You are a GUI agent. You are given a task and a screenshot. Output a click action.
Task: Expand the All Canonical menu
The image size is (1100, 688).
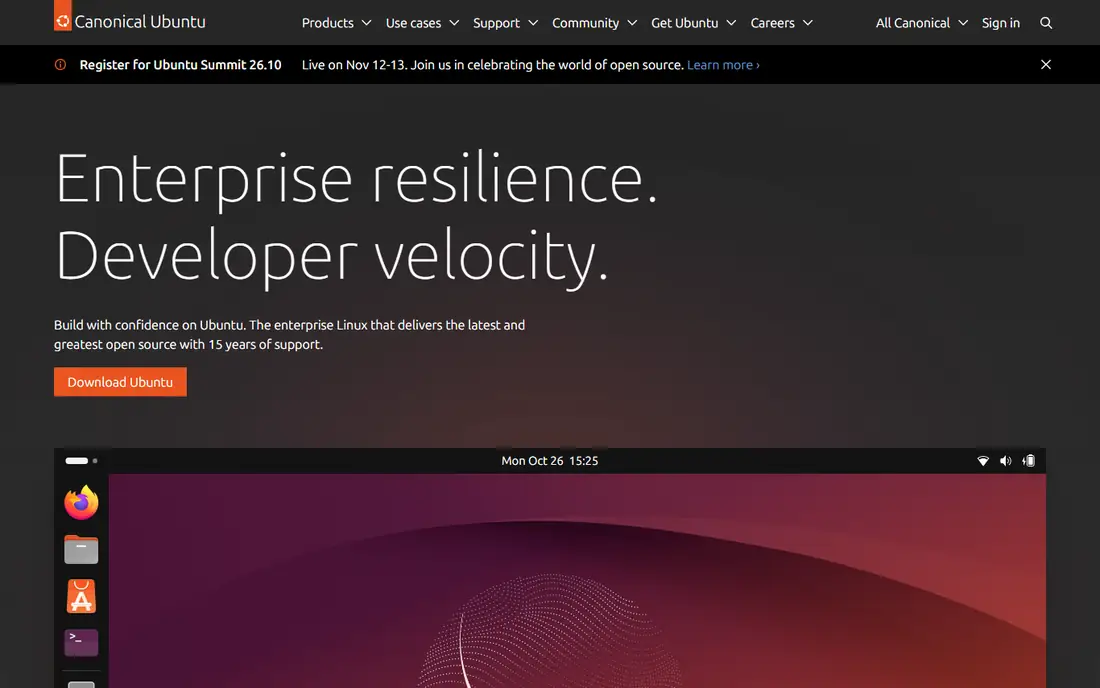tap(921, 23)
